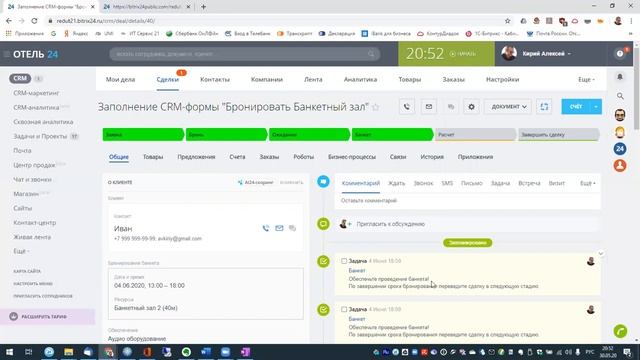Open chat with contact Иван
The width and height of the screenshot is (640, 360).
[292, 228]
